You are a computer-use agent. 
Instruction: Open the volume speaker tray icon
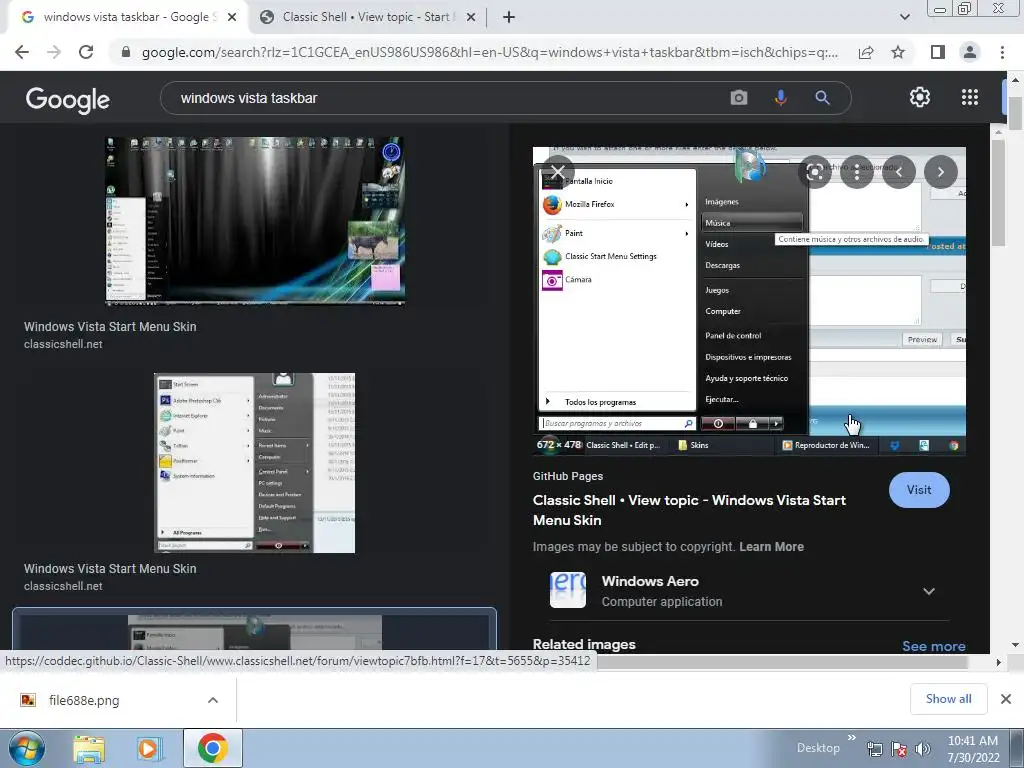coord(923,749)
